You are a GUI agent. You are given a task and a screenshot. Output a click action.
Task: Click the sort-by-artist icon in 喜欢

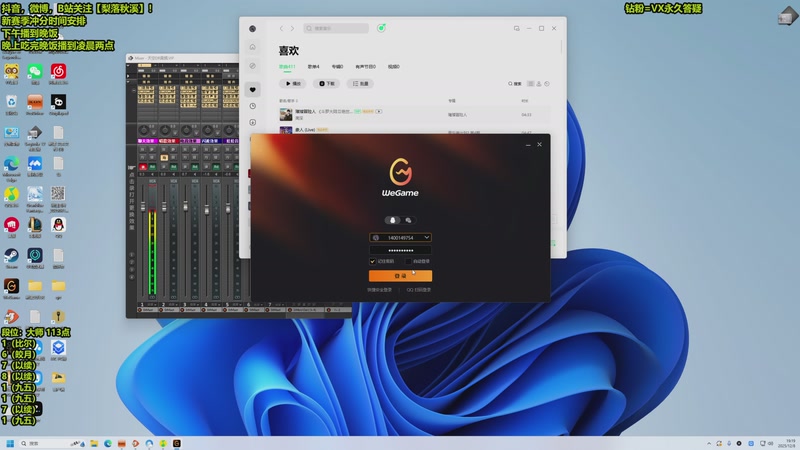tap(539, 84)
